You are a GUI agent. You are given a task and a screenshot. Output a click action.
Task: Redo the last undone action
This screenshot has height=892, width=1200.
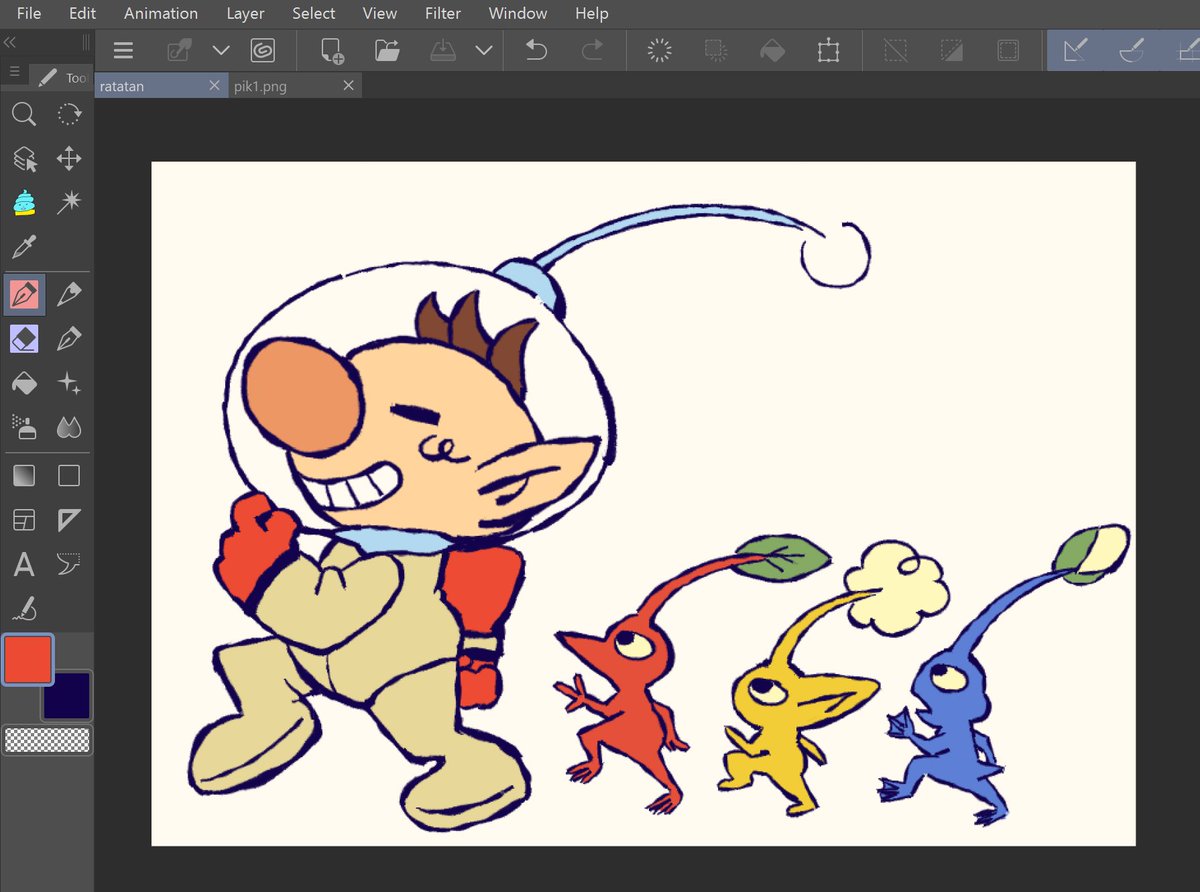click(x=593, y=50)
